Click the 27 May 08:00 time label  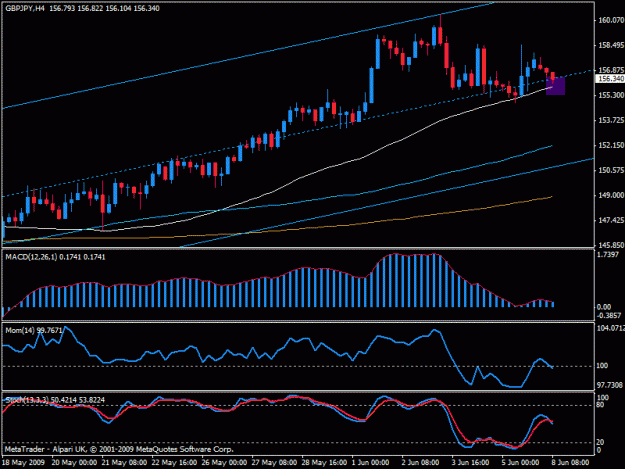pos(274,463)
